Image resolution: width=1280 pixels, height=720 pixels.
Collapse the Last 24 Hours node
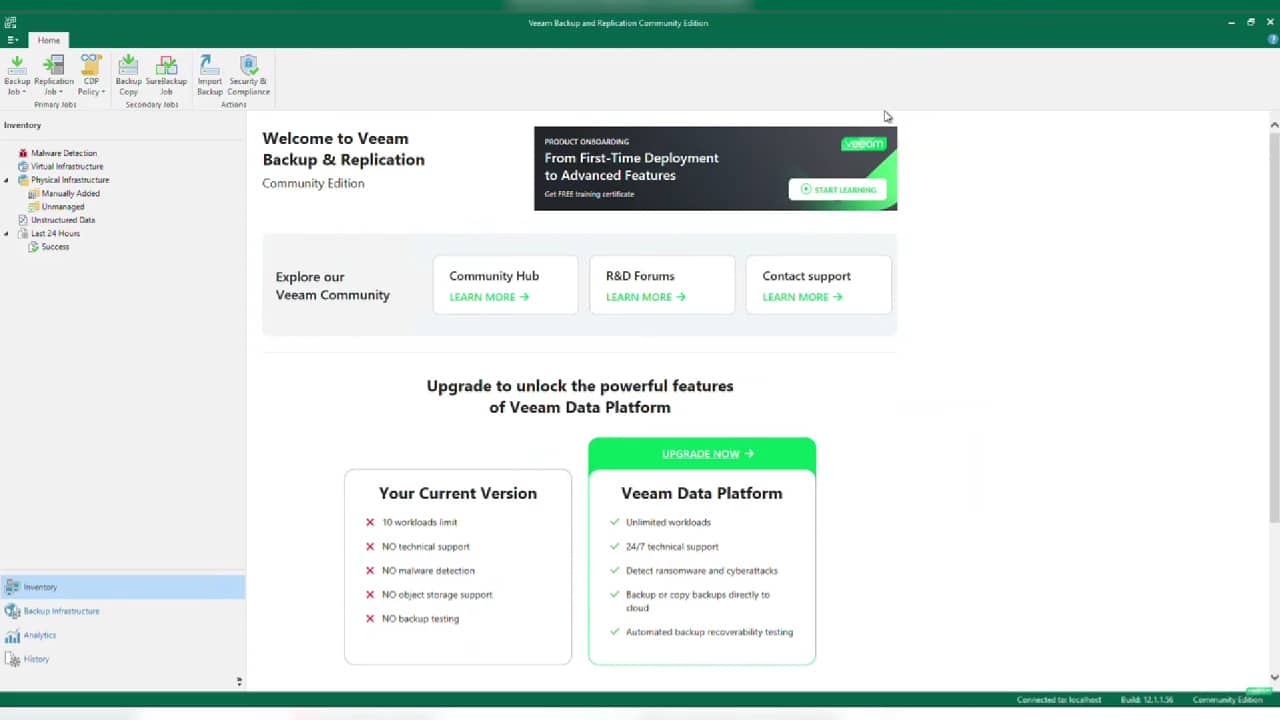[x=7, y=234]
